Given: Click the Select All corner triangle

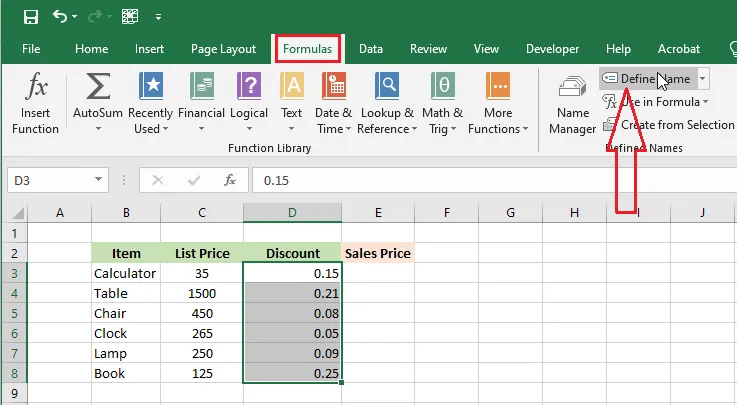Looking at the screenshot, I should click(18, 213).
